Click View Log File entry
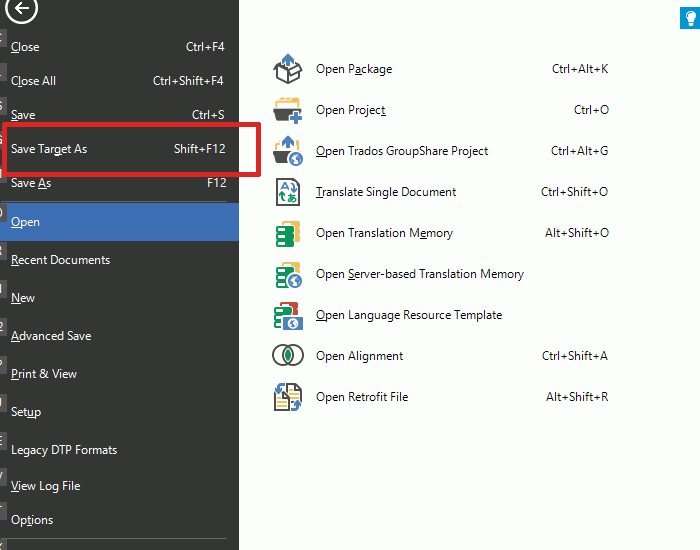This screenshot has height=550, width=700. 45,486
